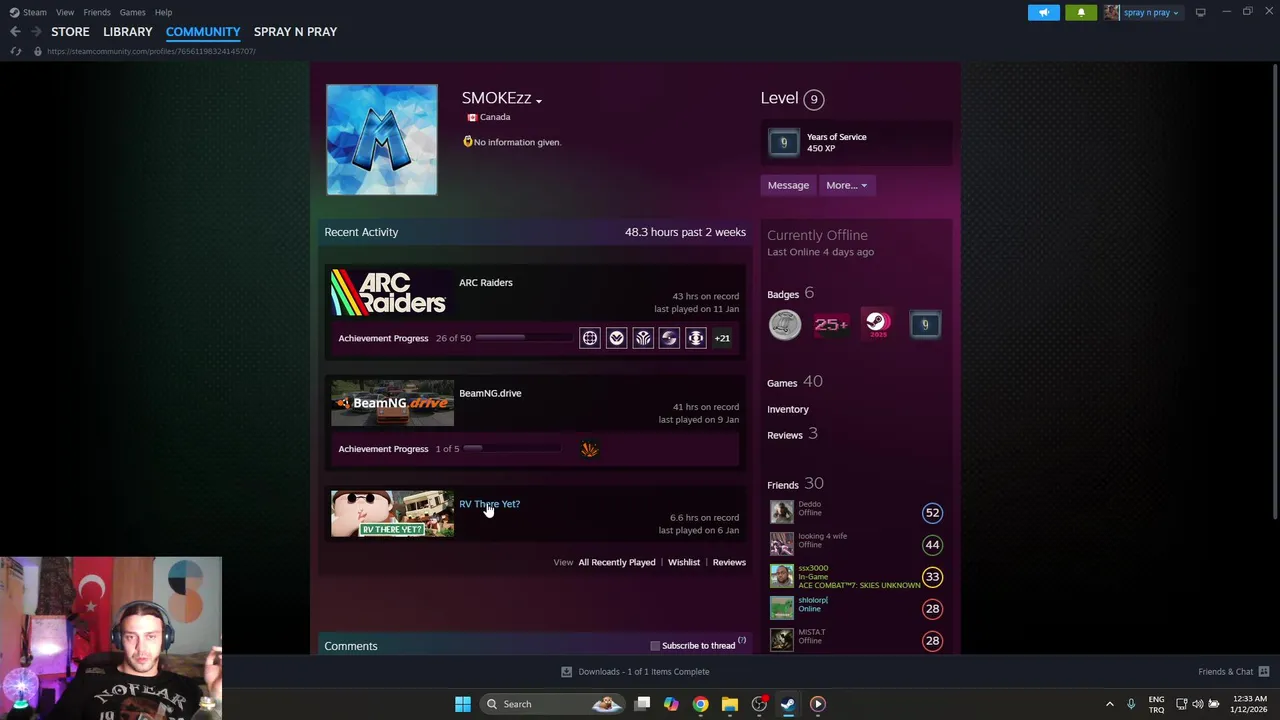Open the 25+ games badge

pyautogui.click(x=831, y=324)
